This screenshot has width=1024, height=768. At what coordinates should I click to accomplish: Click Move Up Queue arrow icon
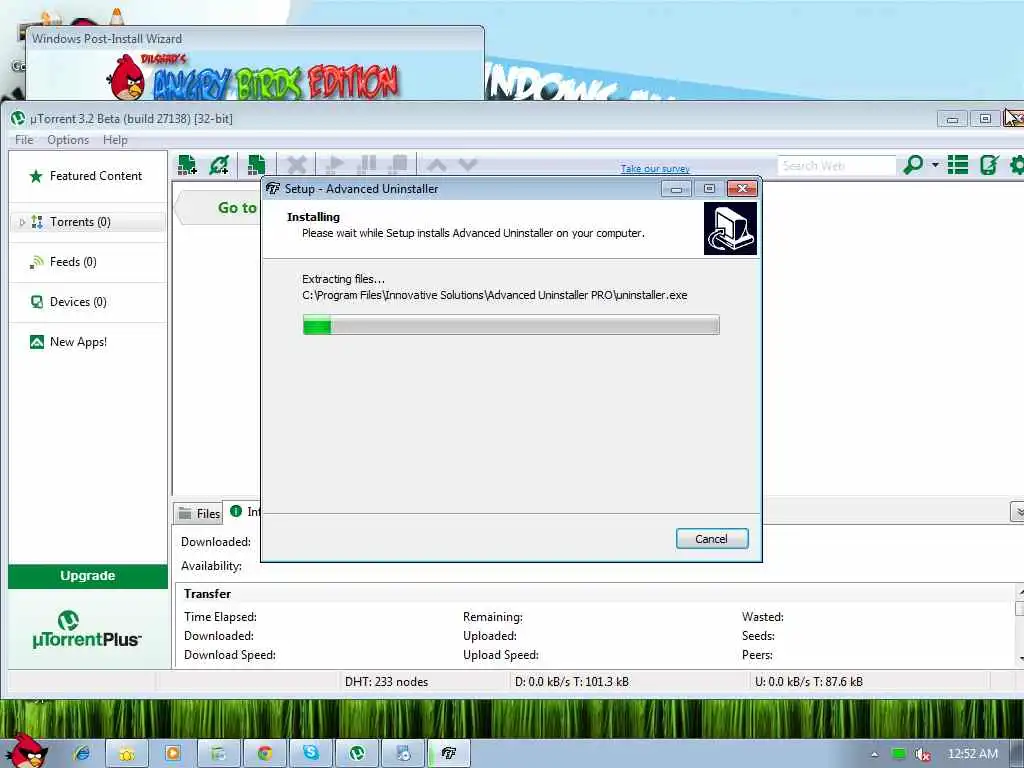coord(437,165)
